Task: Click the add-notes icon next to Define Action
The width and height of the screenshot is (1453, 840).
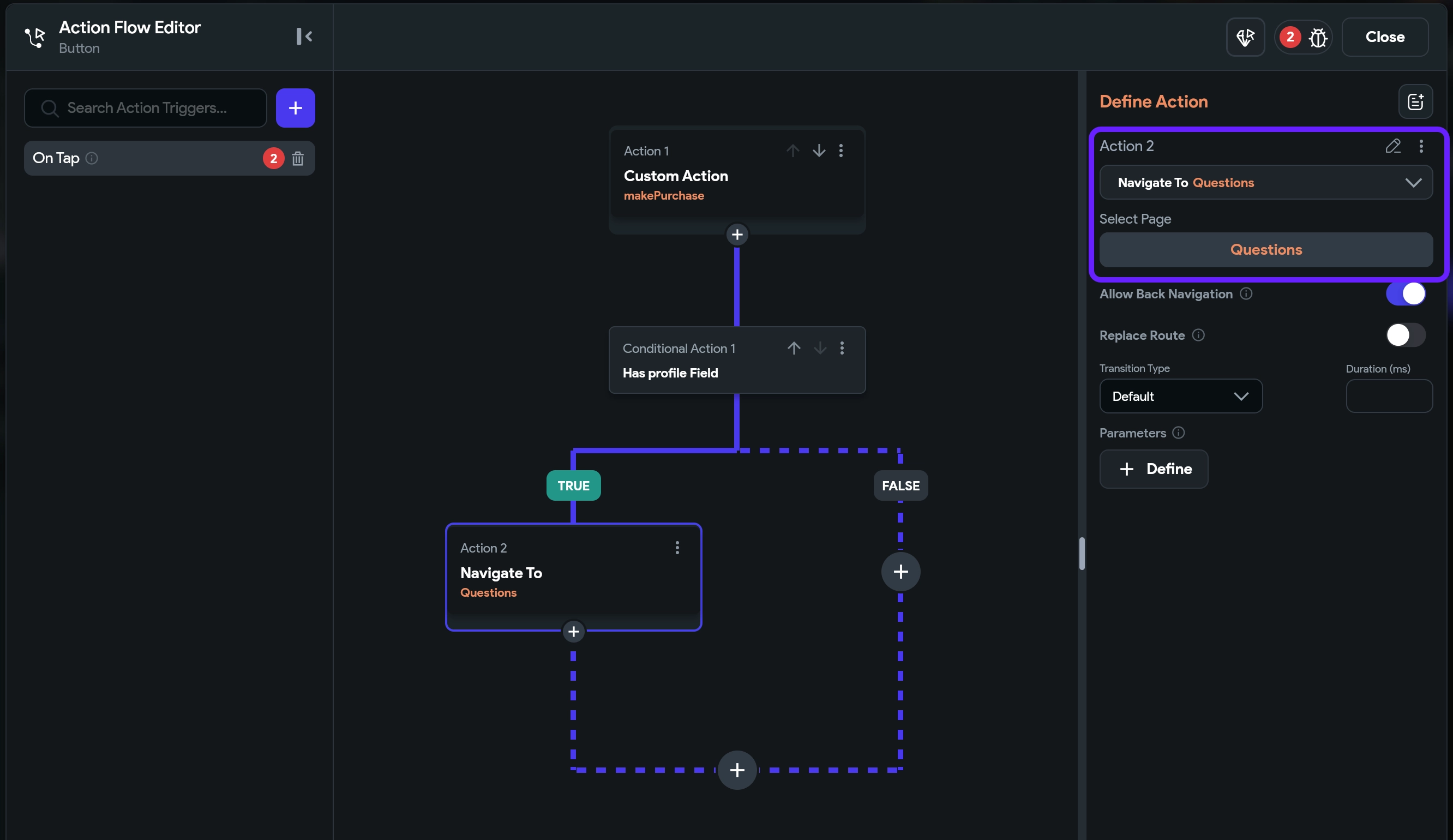Action: coord(1415,101)
